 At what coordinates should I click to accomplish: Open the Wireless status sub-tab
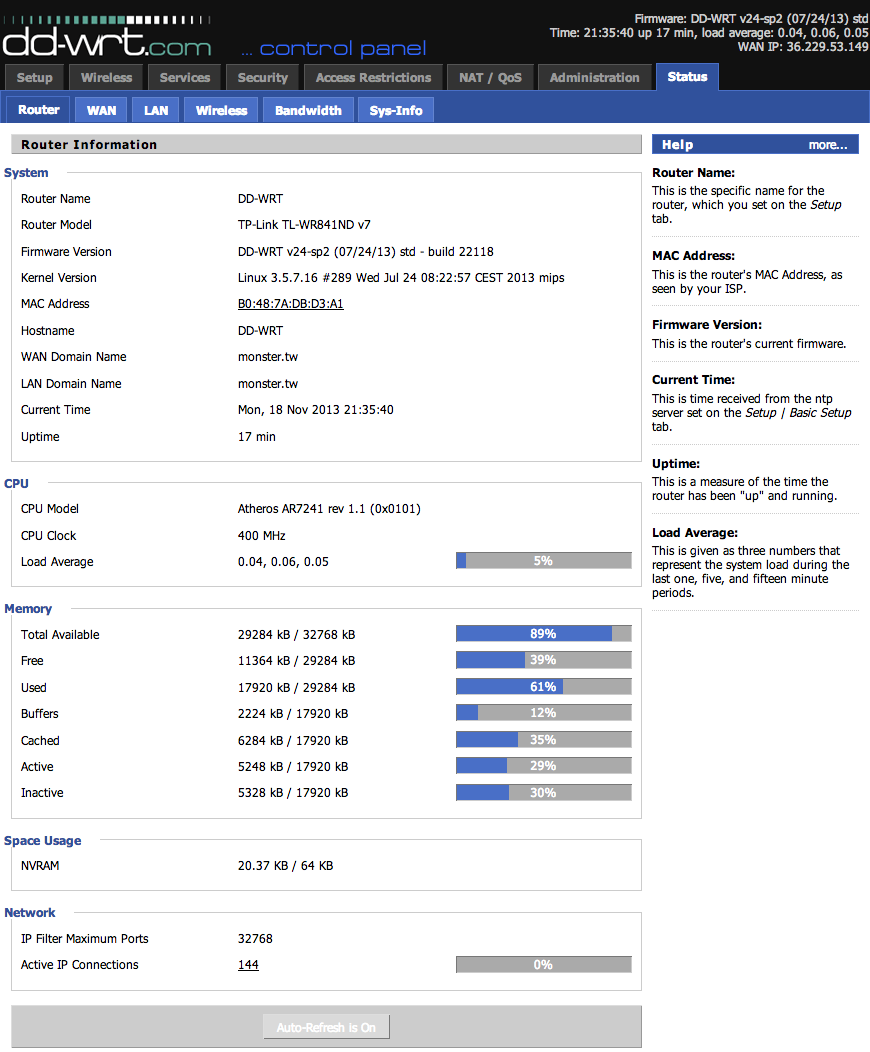221,111
